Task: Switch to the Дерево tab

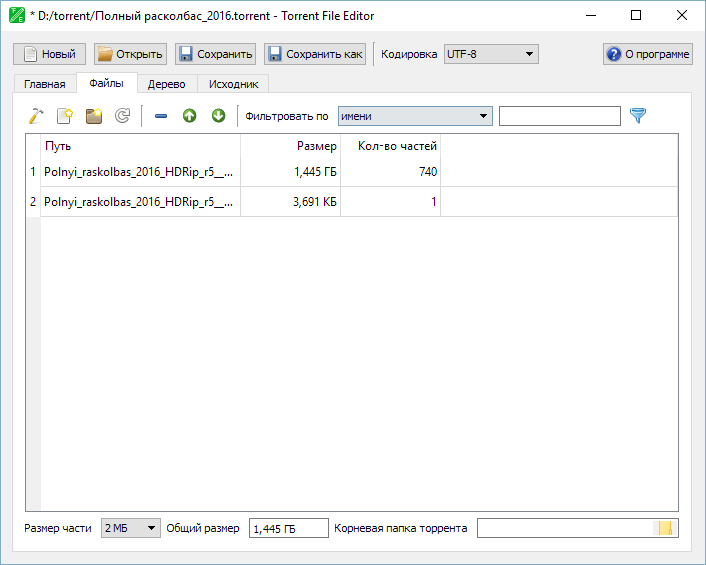Action: point(167,84)
